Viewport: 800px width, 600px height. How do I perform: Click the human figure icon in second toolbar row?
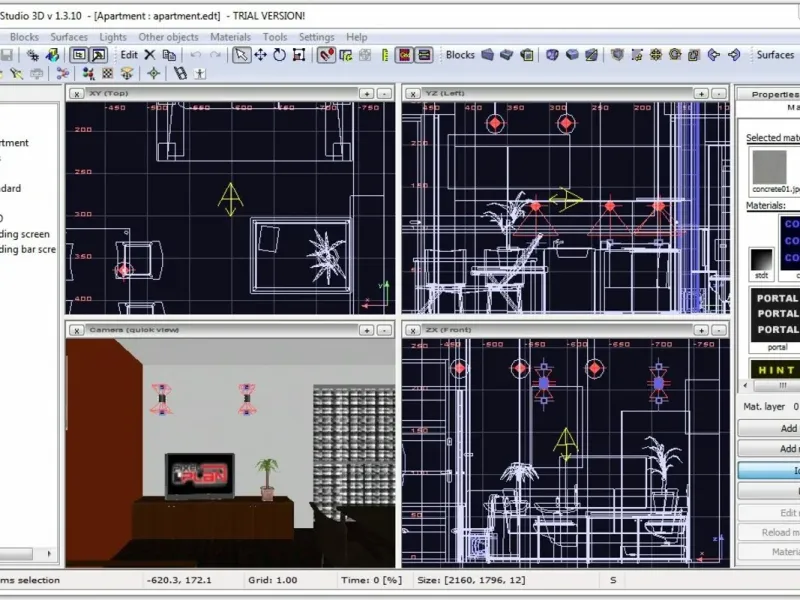coord(200,74)
